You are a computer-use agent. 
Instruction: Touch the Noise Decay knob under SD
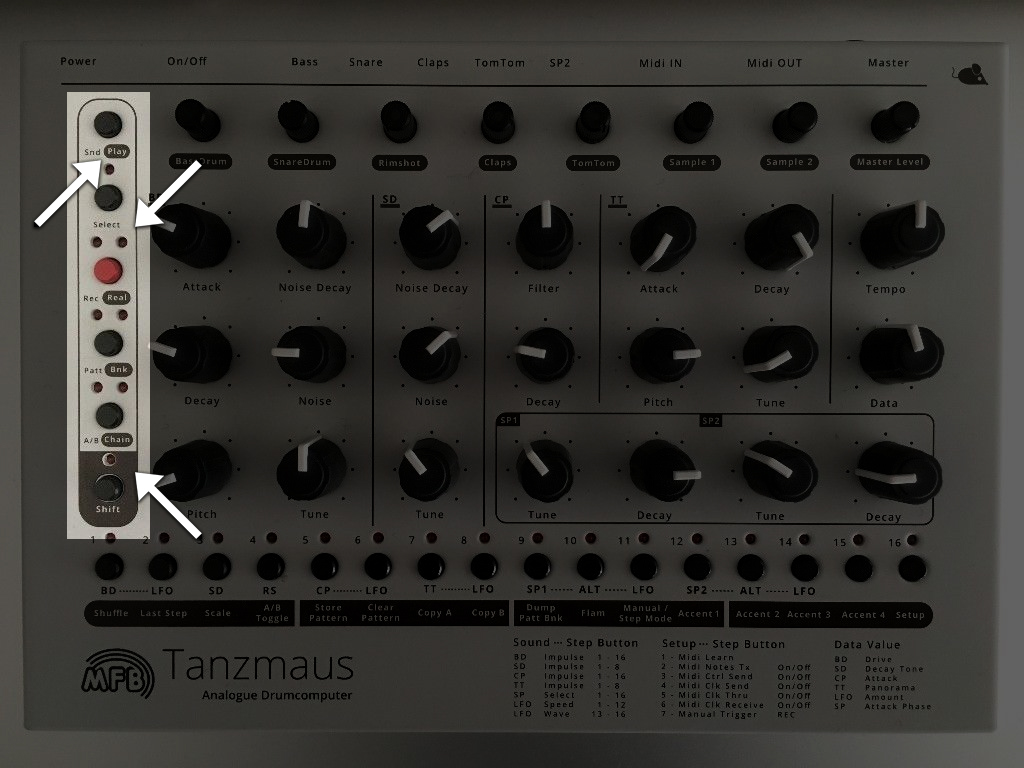coord(430,238)
